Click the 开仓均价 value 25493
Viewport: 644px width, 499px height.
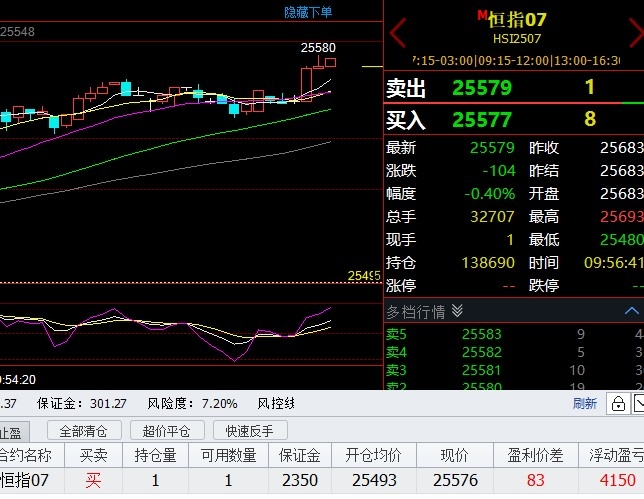click(374, 480)
